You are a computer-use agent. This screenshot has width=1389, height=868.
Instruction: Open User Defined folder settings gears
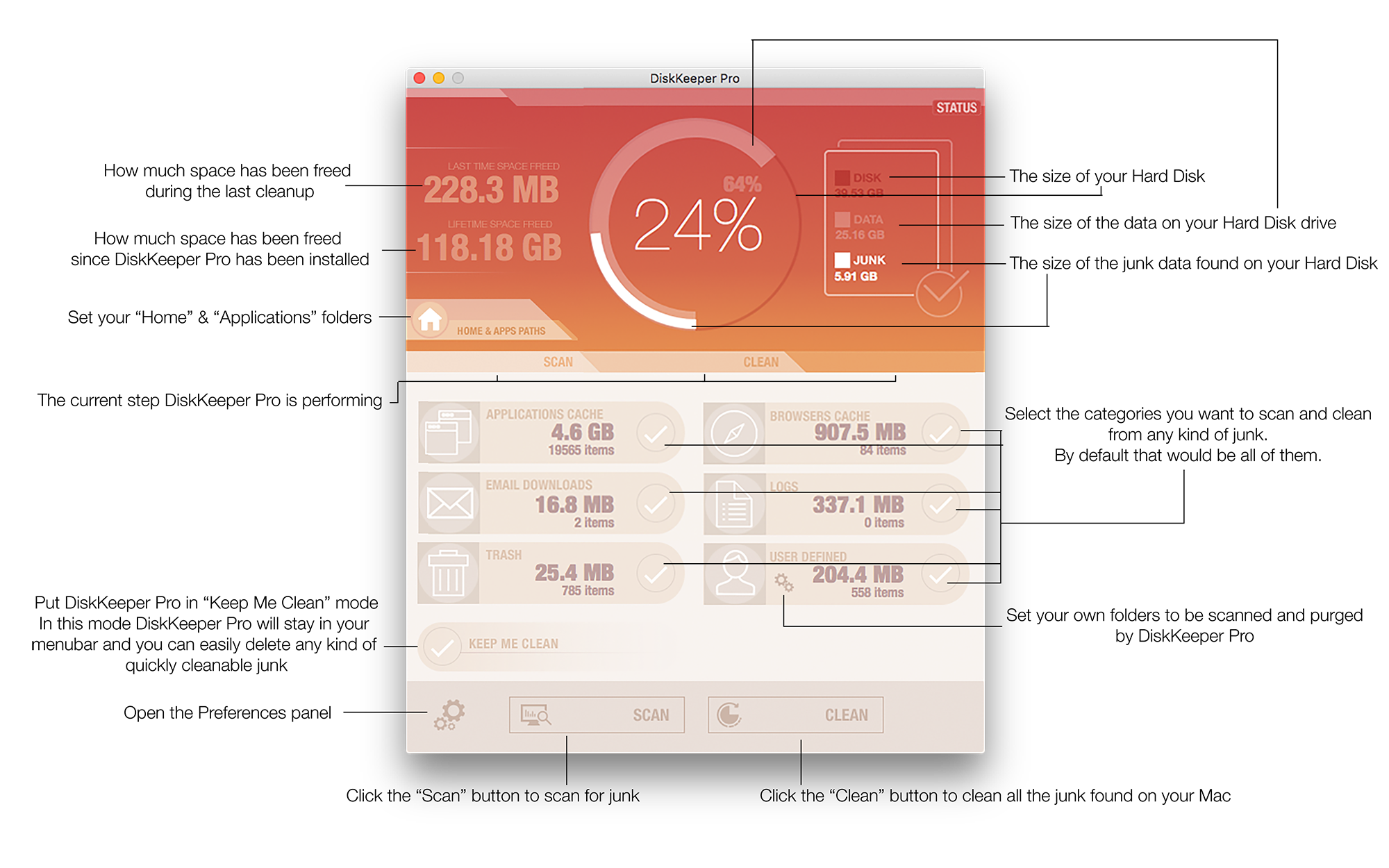pyautogui.click(x=784, y=583)
